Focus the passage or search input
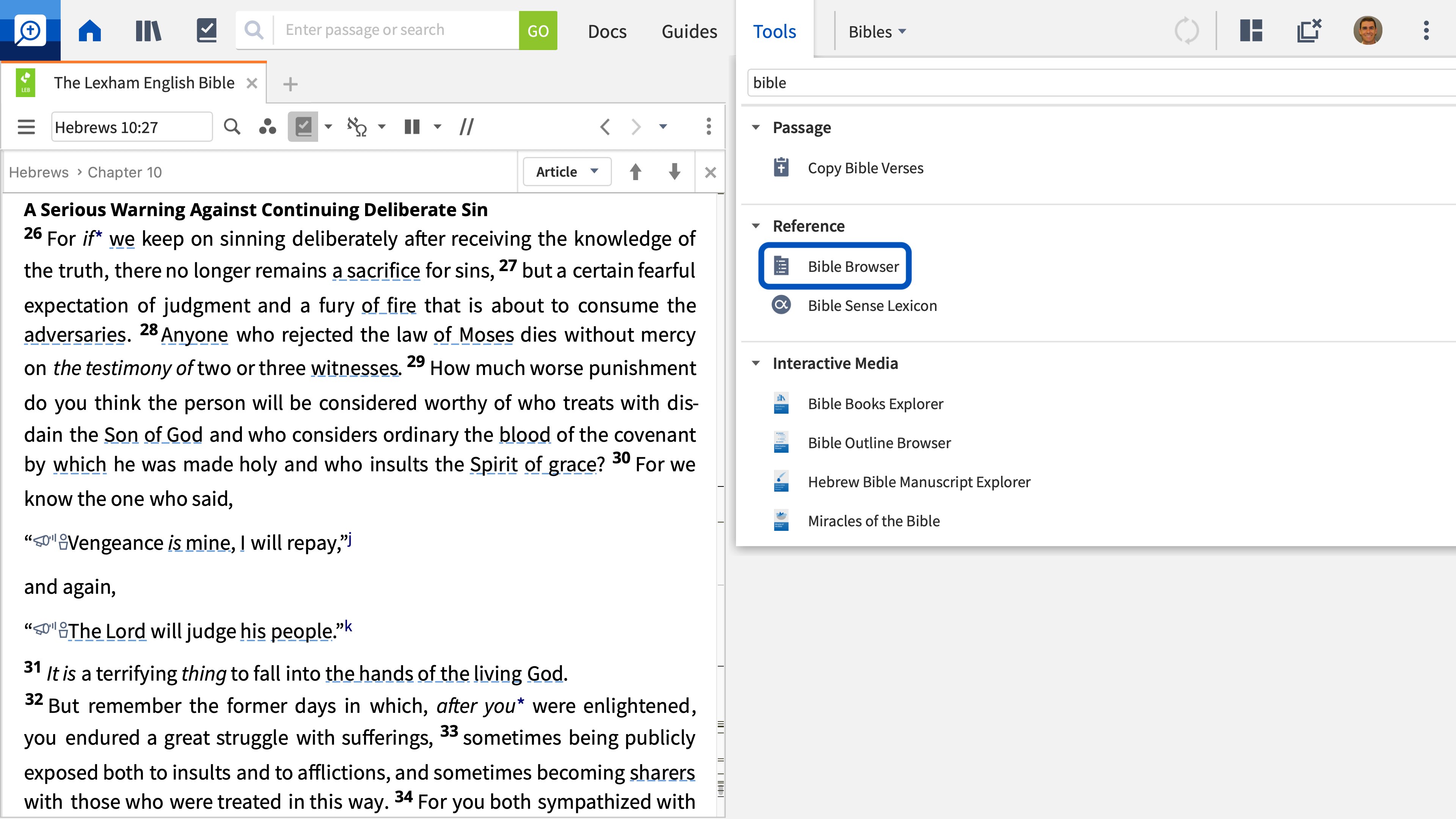This screenshot has height=819, width=1456. pyautogui.click(x=395, y=30)
